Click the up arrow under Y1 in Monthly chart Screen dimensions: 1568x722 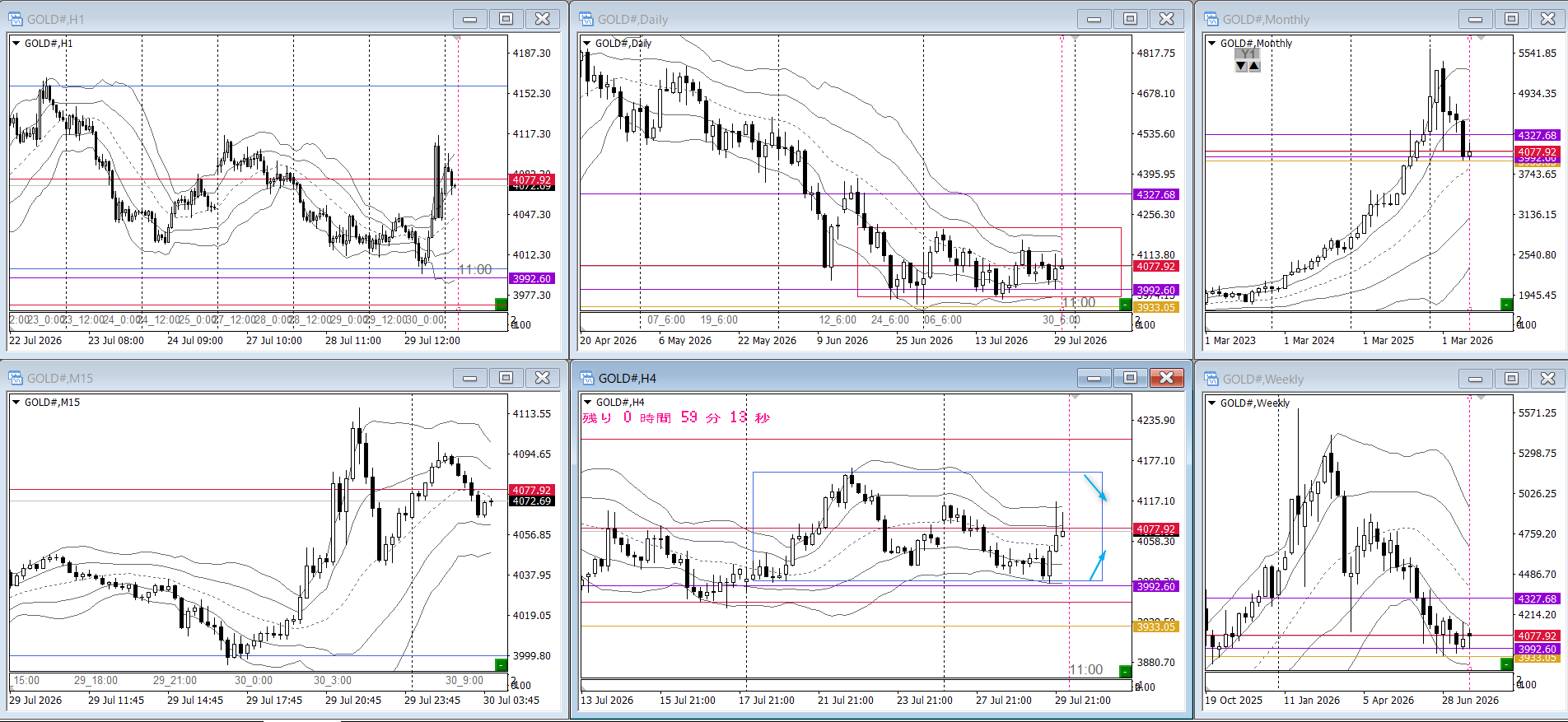coord(1254,66)
